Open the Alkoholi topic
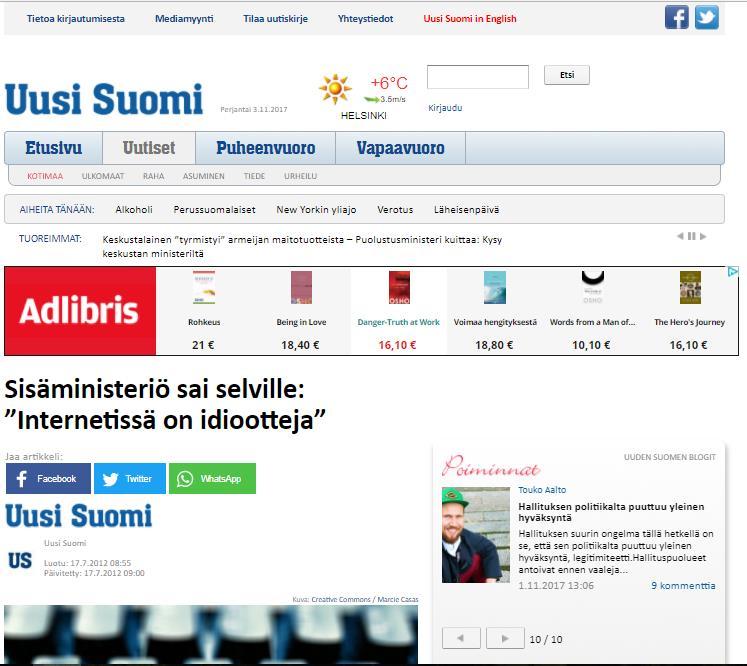747x666 pixels. (x=134, y=210)
